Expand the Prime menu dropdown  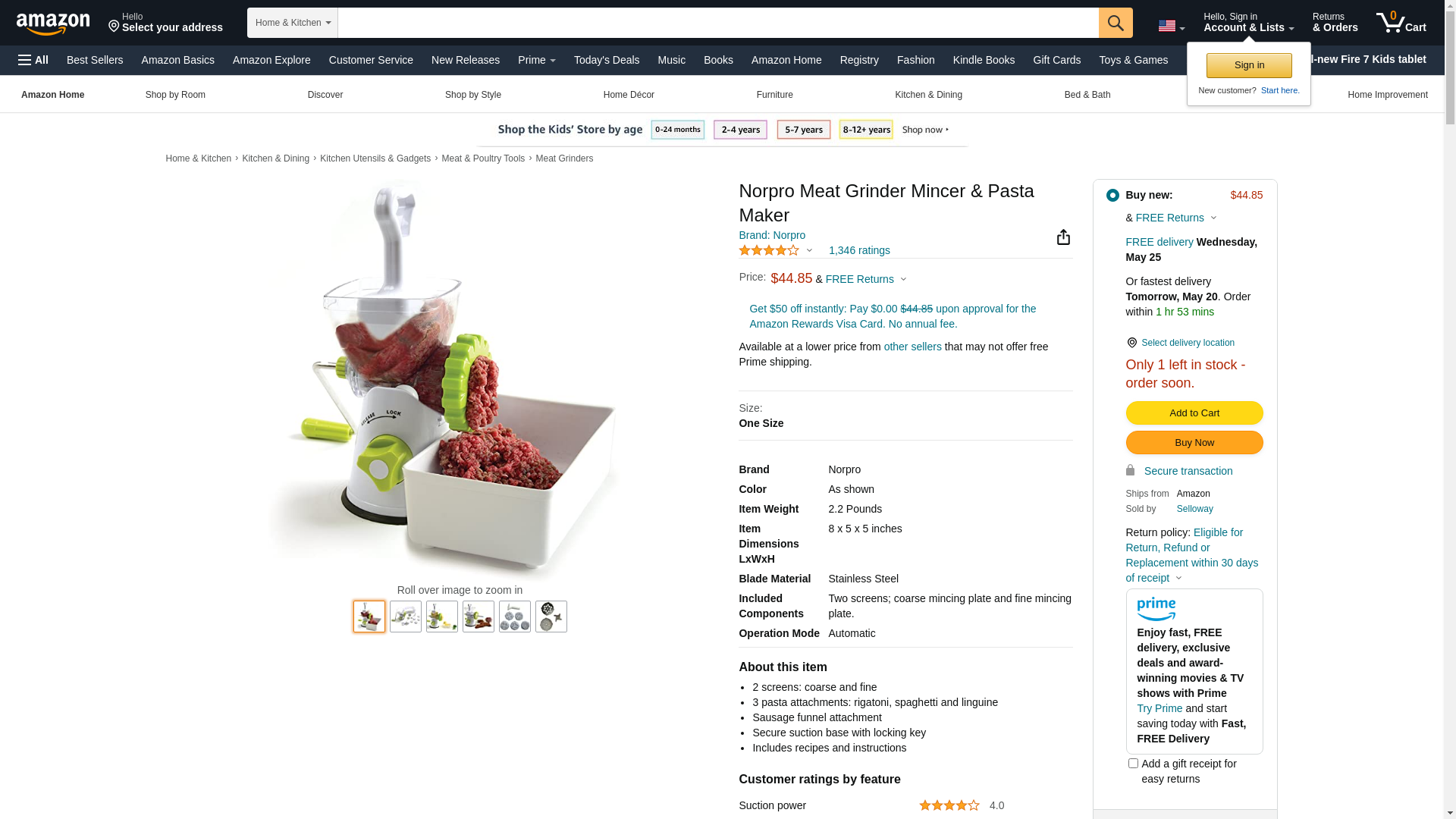[x=537, y=60]
